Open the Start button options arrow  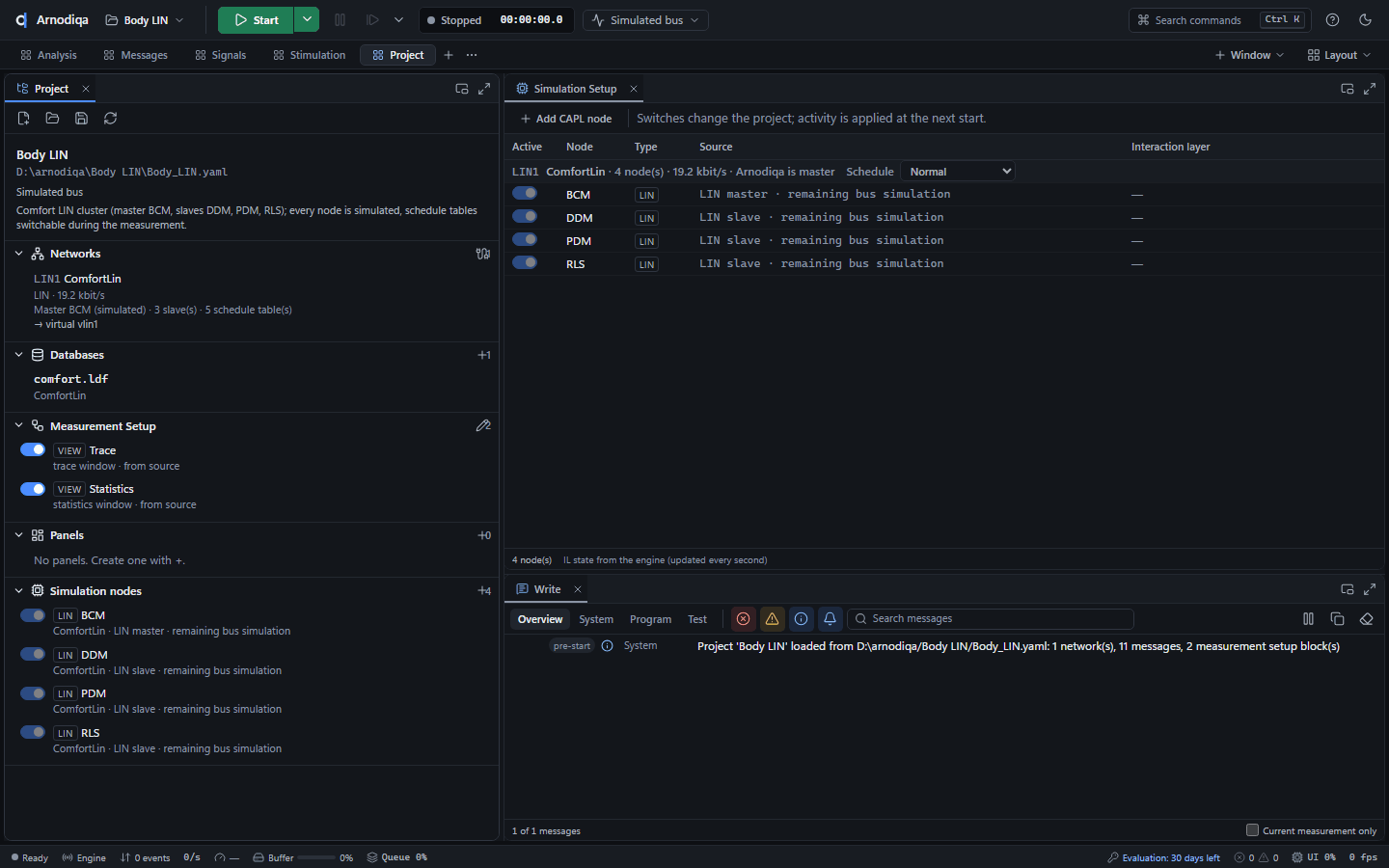(x=307, y=19)
